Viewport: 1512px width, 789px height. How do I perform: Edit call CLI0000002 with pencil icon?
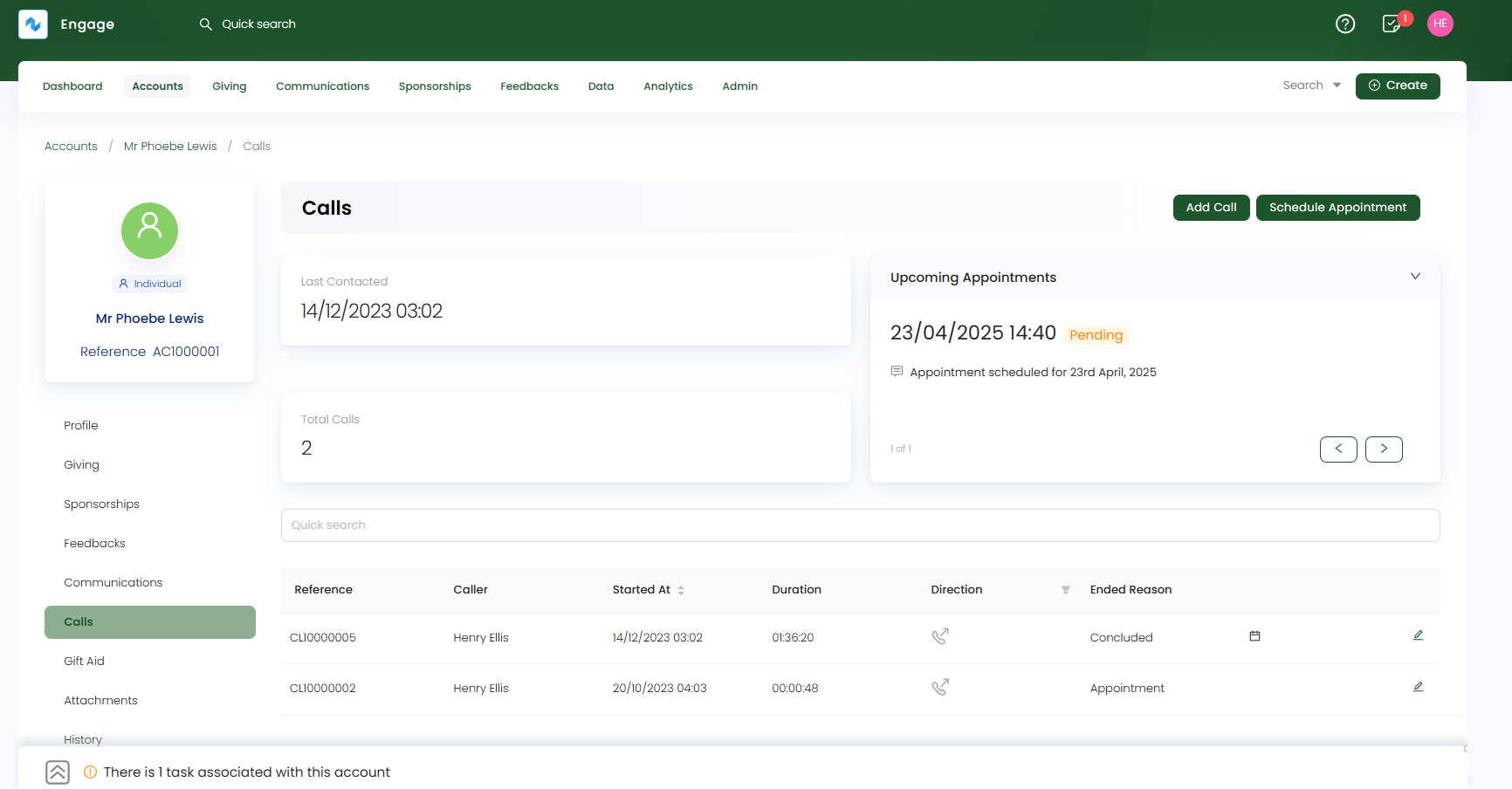(1418, 687)
